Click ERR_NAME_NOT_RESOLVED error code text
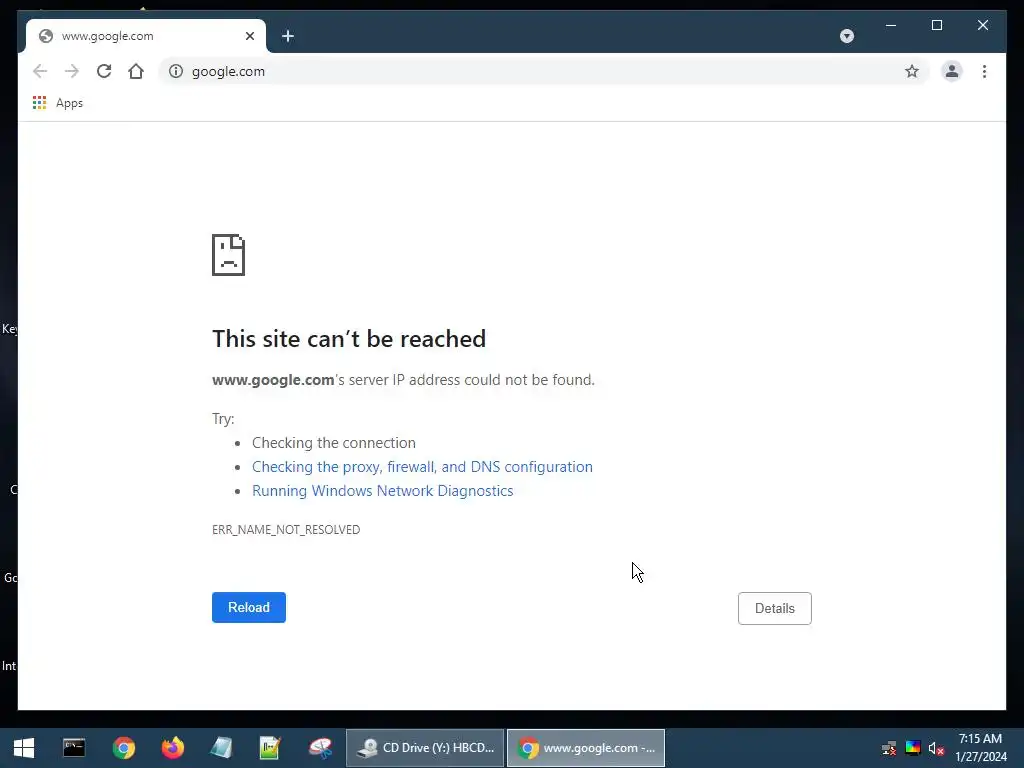Image resolution: width=1024 pixels, height=768 pixels. pos(286,530)
